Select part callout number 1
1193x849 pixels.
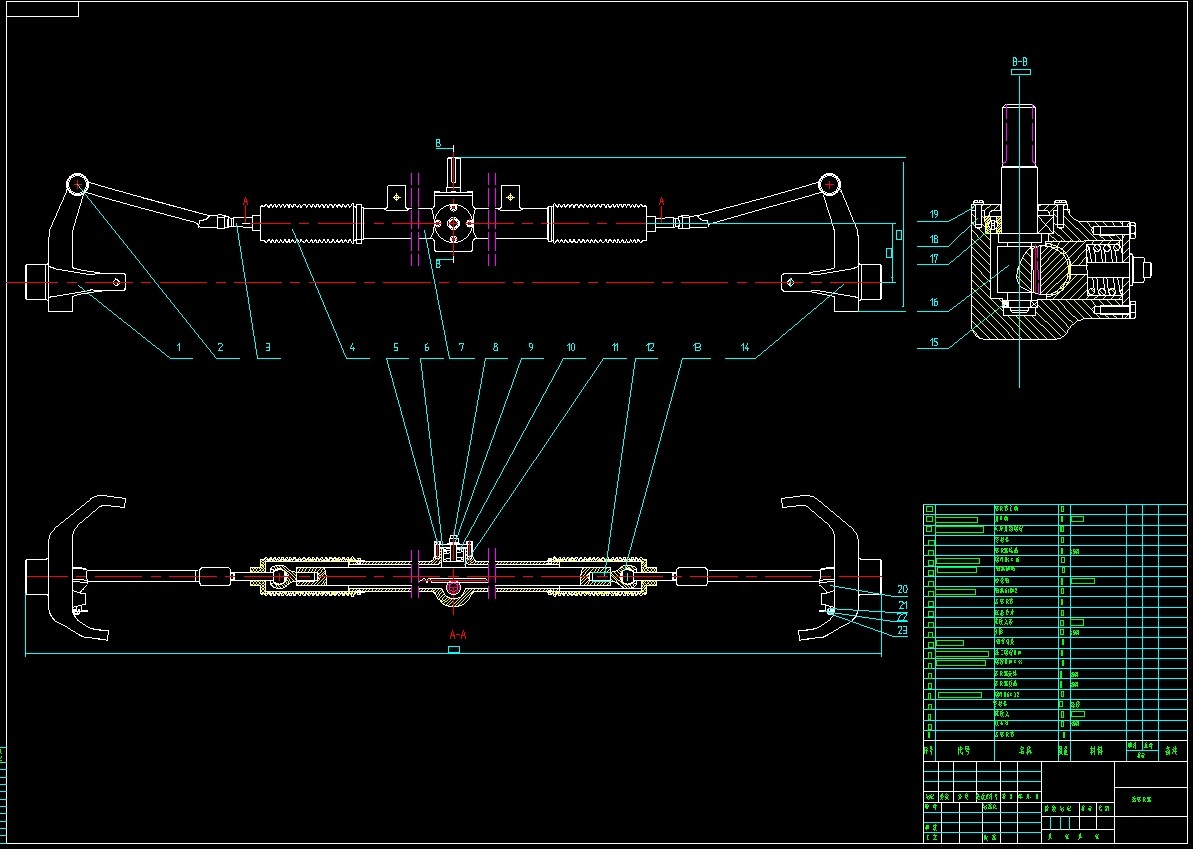tap(179, 348)
